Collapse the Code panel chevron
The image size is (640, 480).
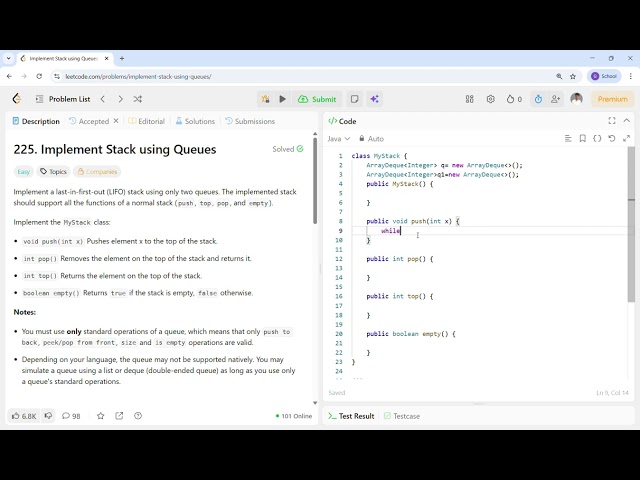click(x=627, y=121)
